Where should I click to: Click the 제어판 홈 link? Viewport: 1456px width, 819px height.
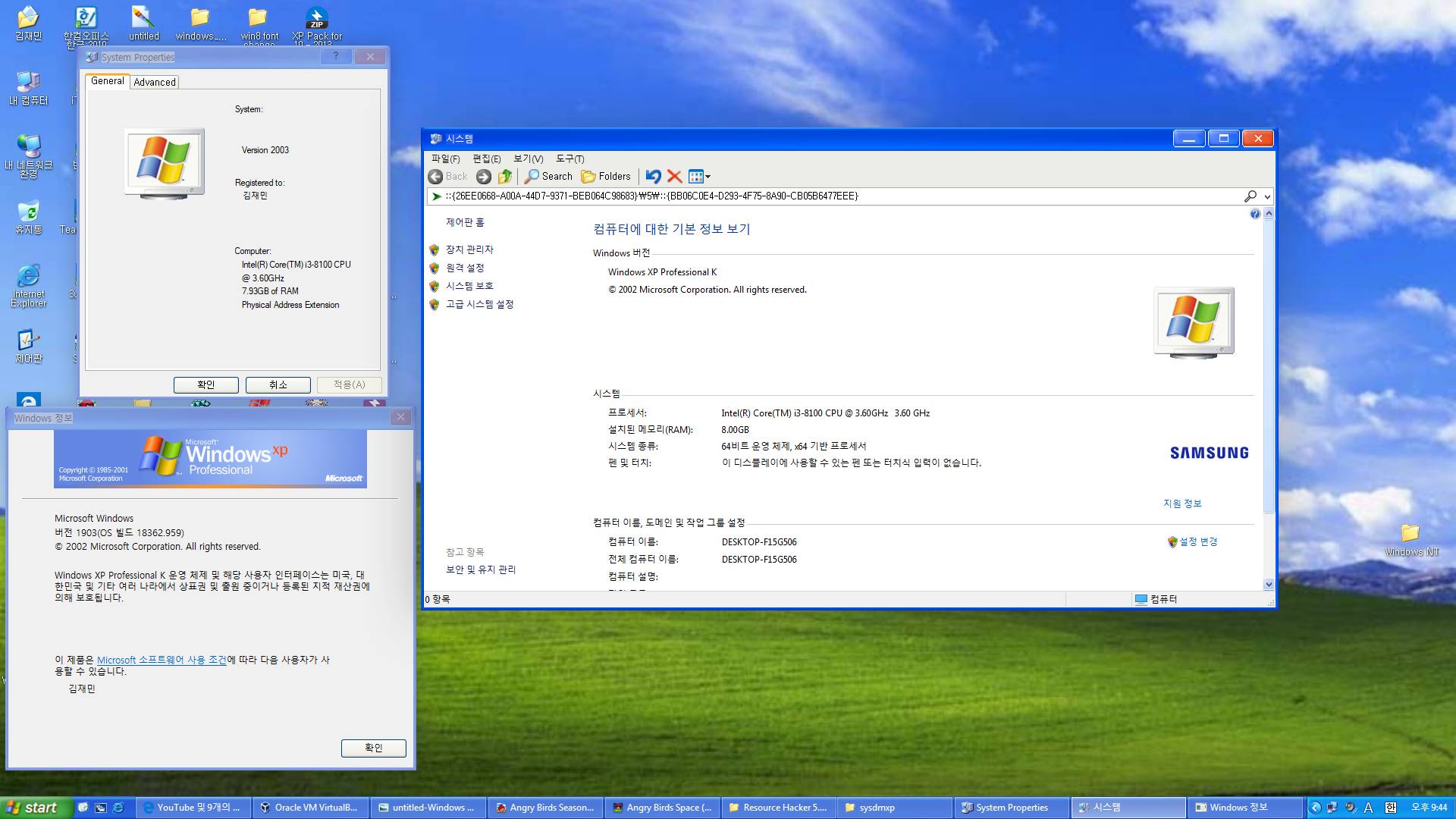tap(465, 222)
